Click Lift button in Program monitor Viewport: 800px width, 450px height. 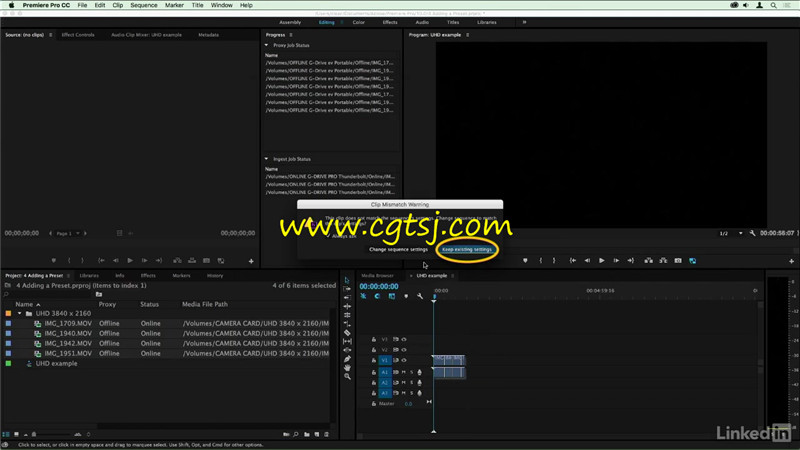tap(648, 261)
